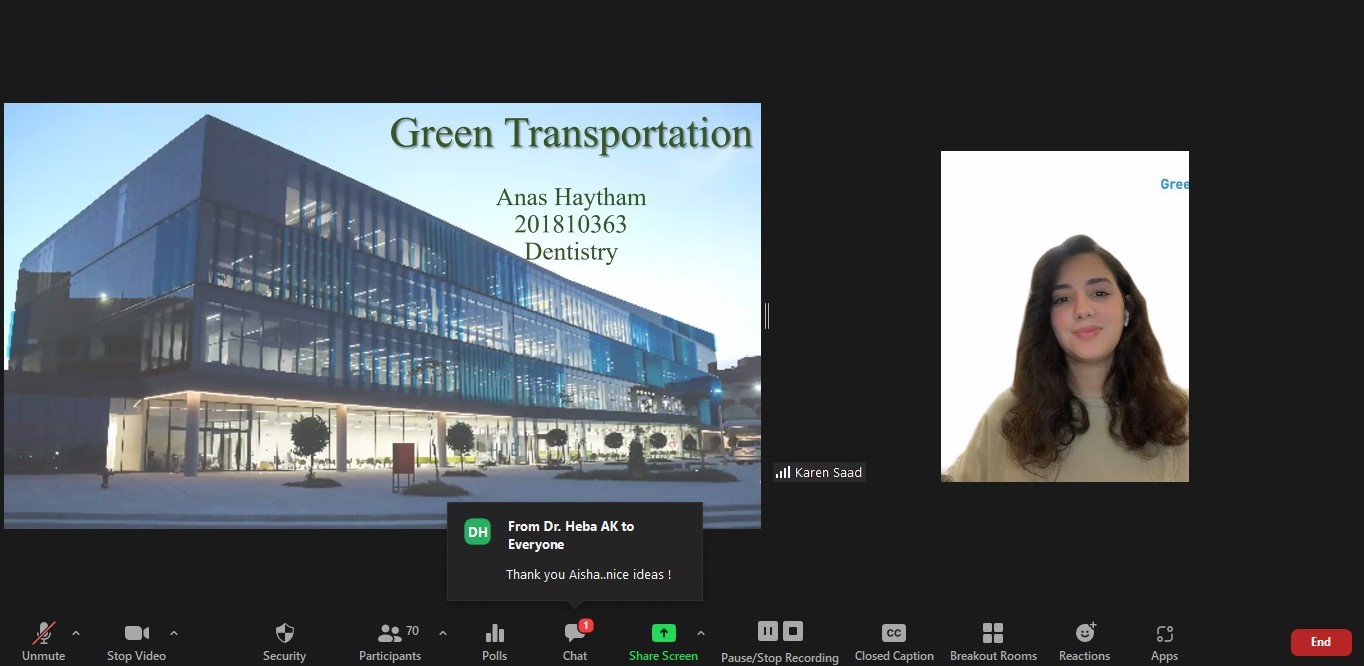The height and width of the screenshot is (666, 1364).
Task: Expand audio options arrow beside Unmute
Action: pos(76,633)
